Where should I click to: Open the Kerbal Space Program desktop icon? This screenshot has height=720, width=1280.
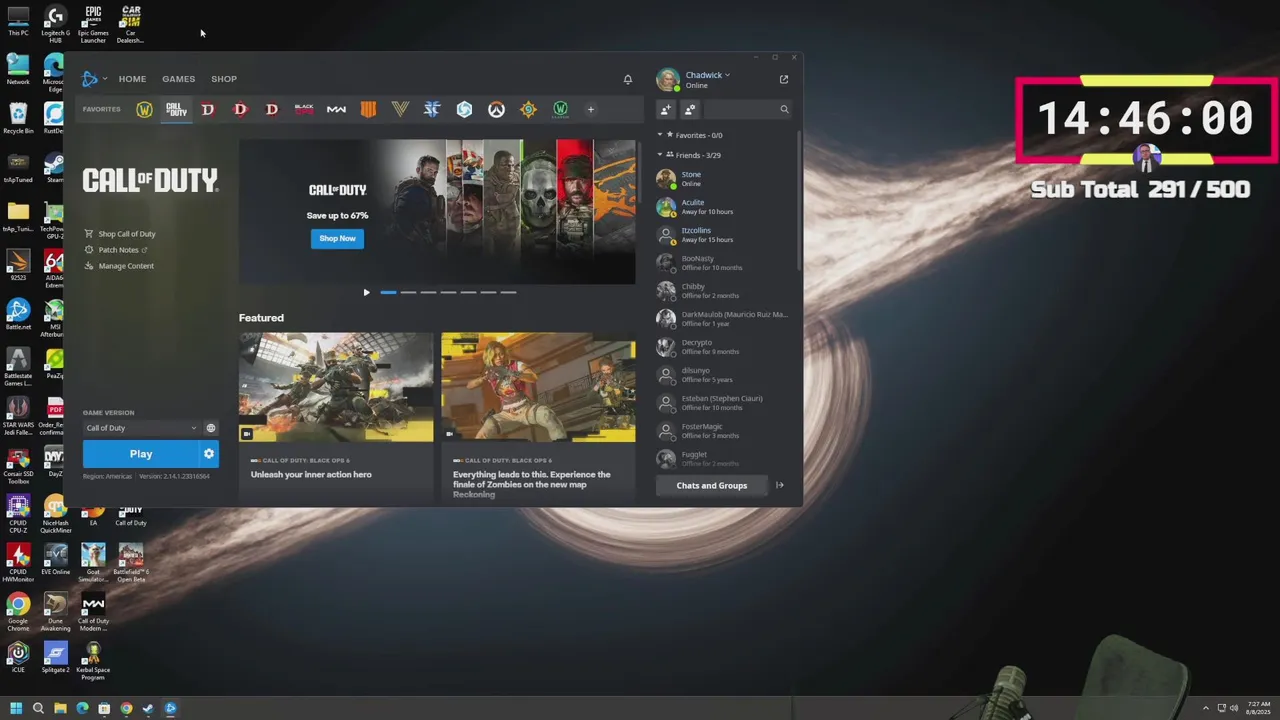click(93, 661)
